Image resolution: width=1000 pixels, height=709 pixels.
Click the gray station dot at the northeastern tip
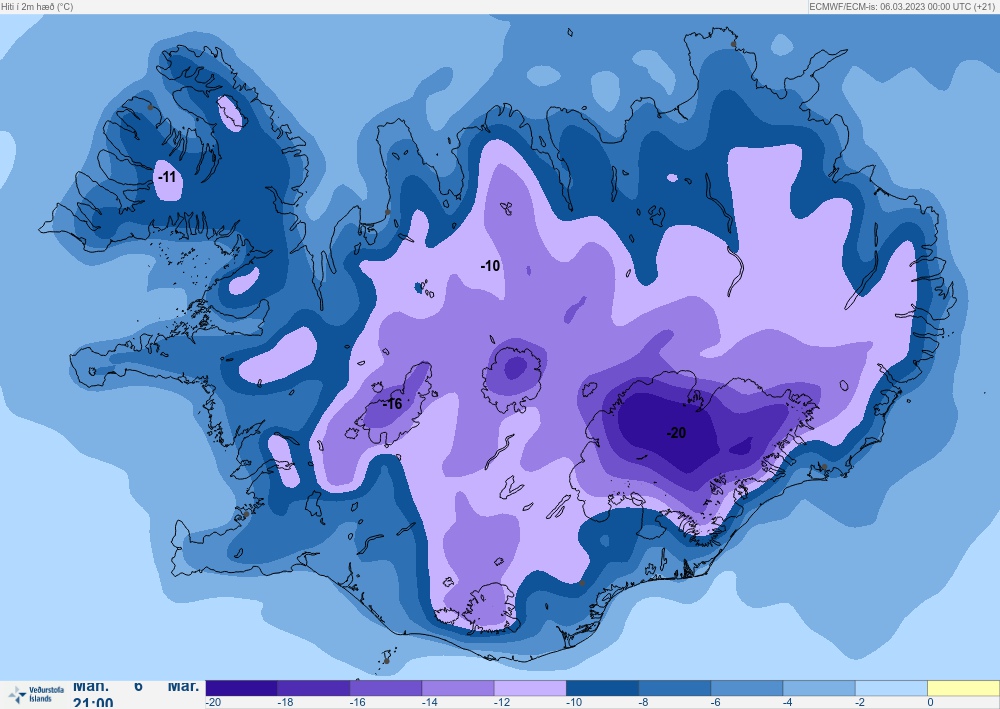[733, 44]
